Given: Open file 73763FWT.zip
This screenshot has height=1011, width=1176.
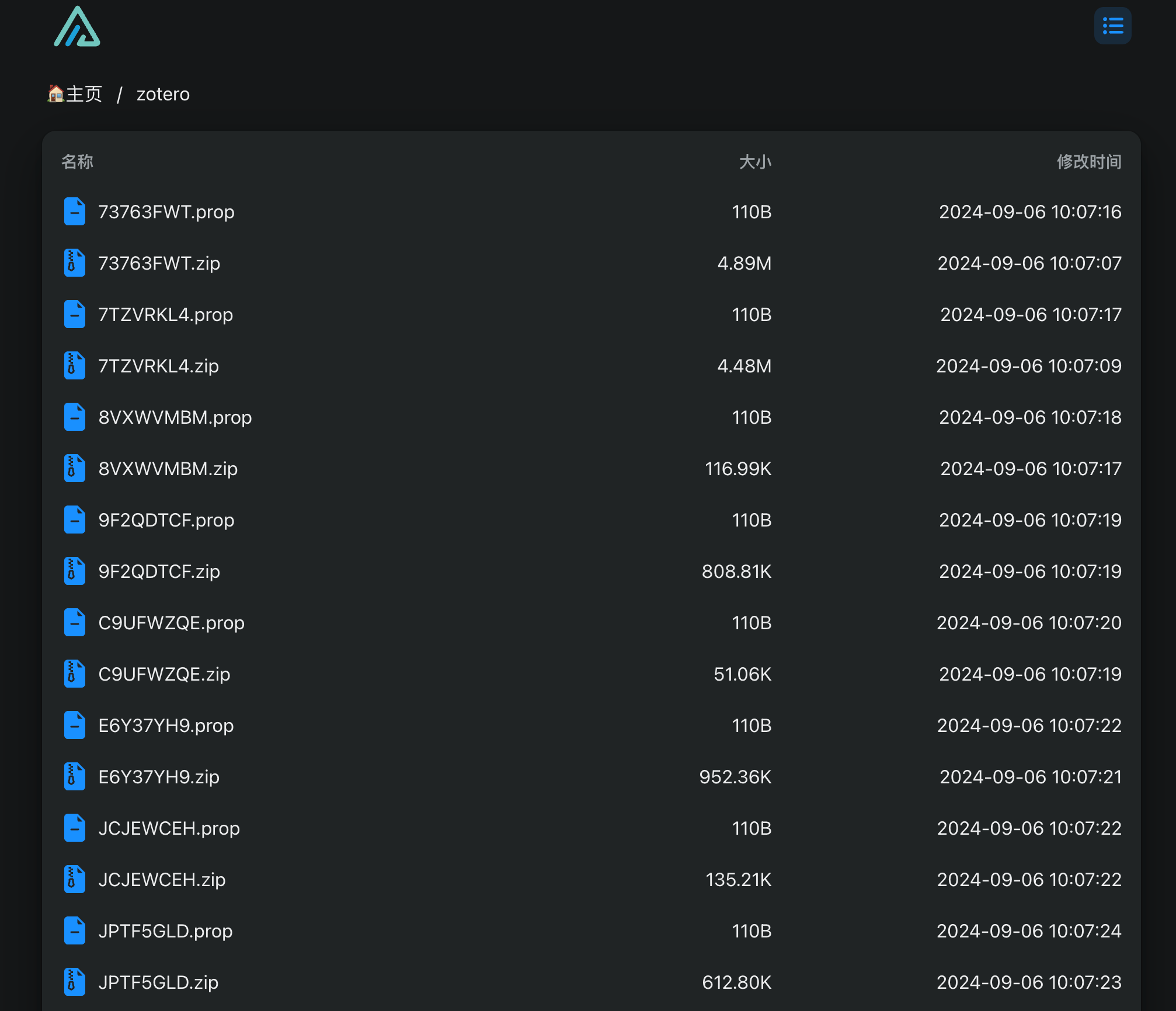Looking at the screenshot, I should (159, 263).
